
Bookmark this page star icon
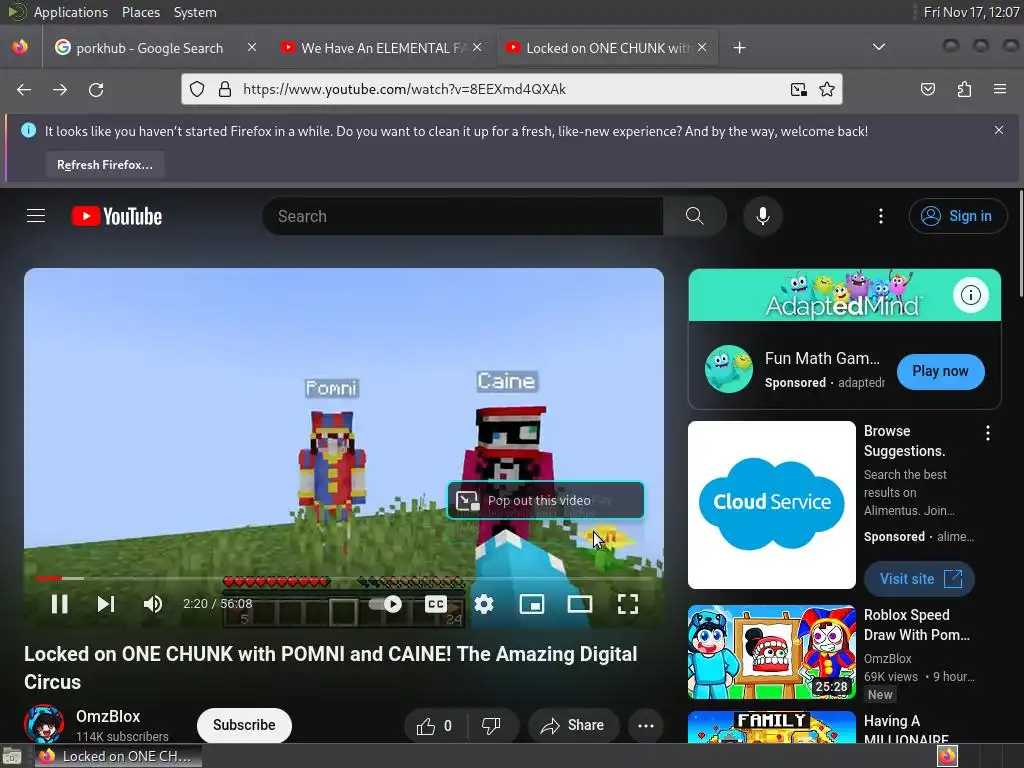pos(827,89)
